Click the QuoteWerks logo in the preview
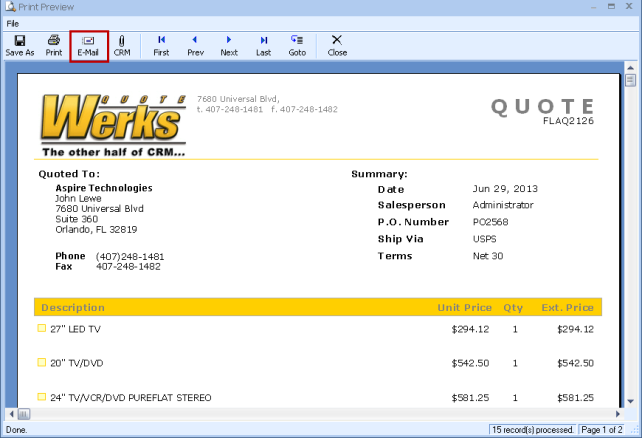This screenshot has height=438, width=642. point(113,123)
